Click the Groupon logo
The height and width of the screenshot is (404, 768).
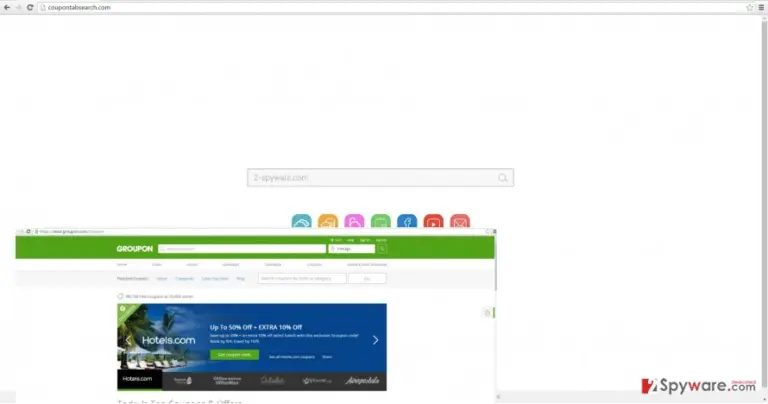tap(135, 249)
